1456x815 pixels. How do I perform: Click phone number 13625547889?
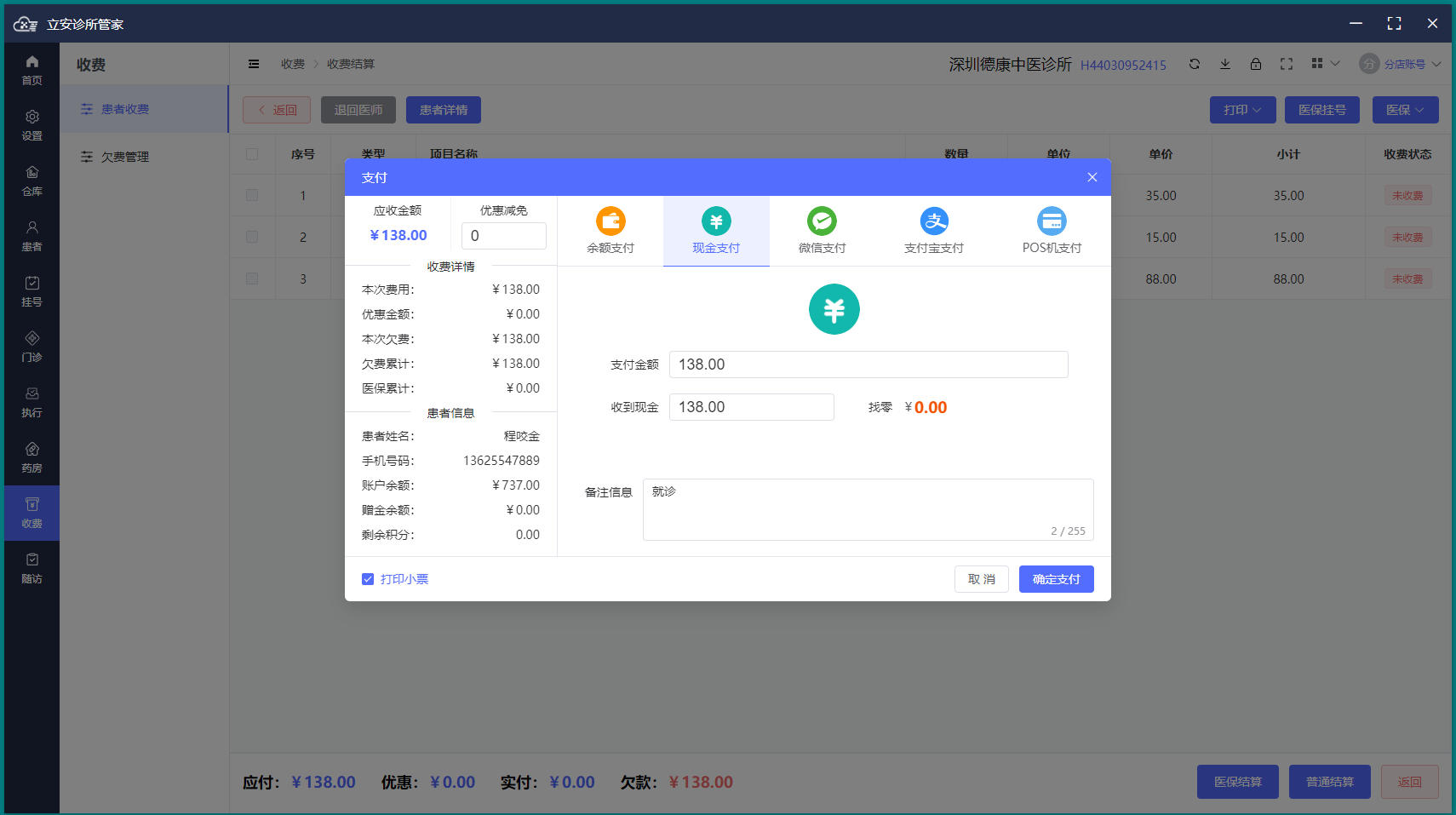pos(502,461)
